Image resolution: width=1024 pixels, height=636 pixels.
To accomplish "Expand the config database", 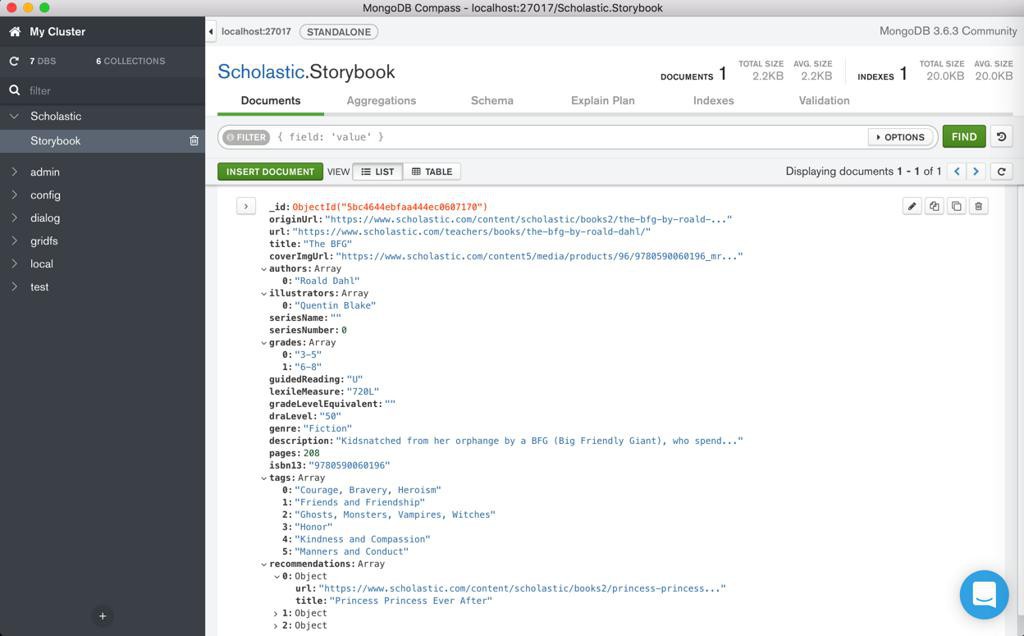I will (x=14, y=195).
